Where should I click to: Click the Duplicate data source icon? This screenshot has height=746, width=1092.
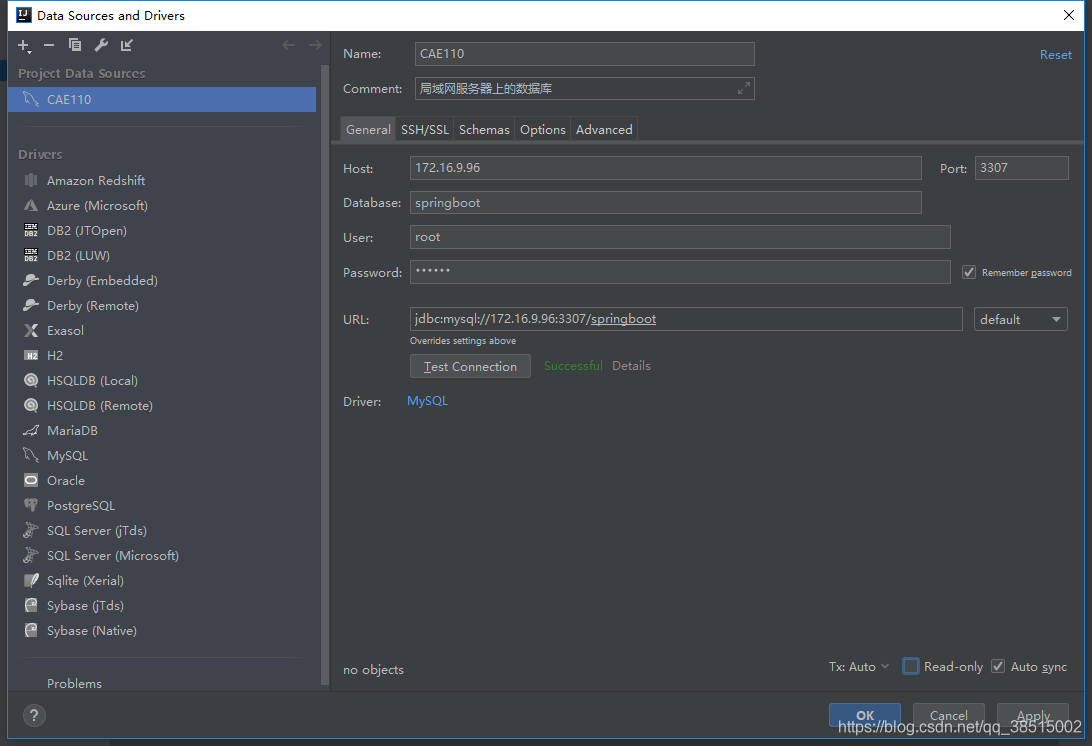click(x=75, y=45)
